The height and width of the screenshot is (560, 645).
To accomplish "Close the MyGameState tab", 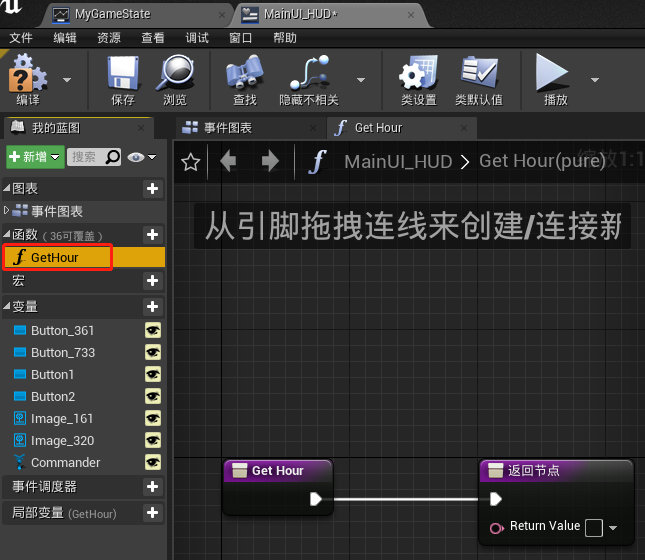I will click(222, 15).
